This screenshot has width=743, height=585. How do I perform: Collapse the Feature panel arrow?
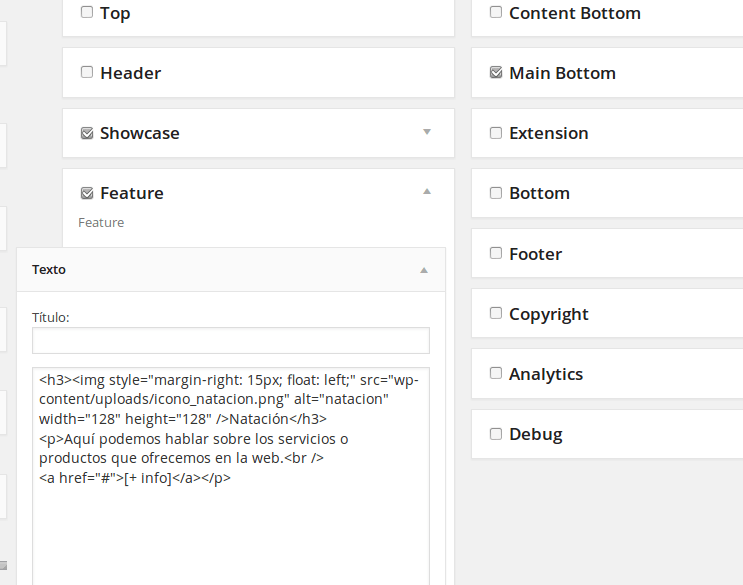pyautogui.click(x=427, y=191)
